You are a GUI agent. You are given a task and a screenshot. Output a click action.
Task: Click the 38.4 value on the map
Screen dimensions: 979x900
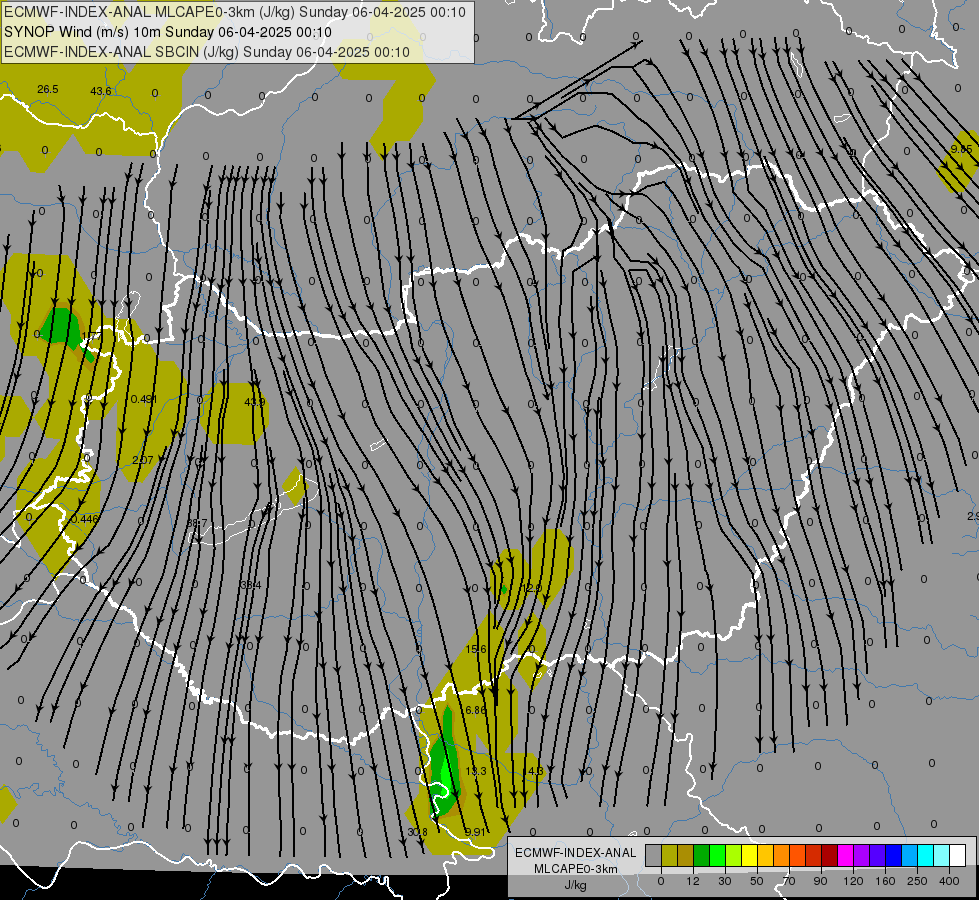[250, 585]
